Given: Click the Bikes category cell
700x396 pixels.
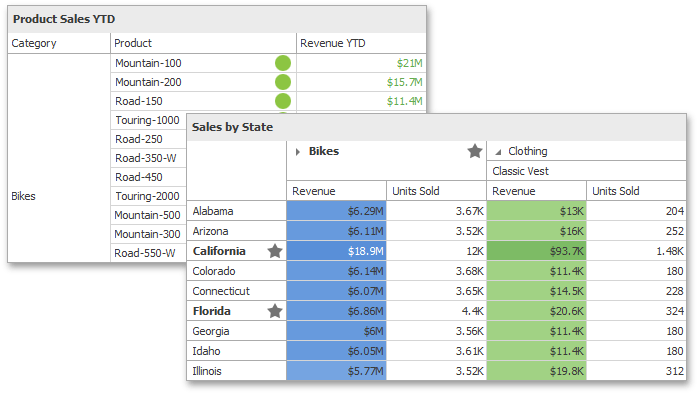Looking at the screenshot, I should (59, 196).
